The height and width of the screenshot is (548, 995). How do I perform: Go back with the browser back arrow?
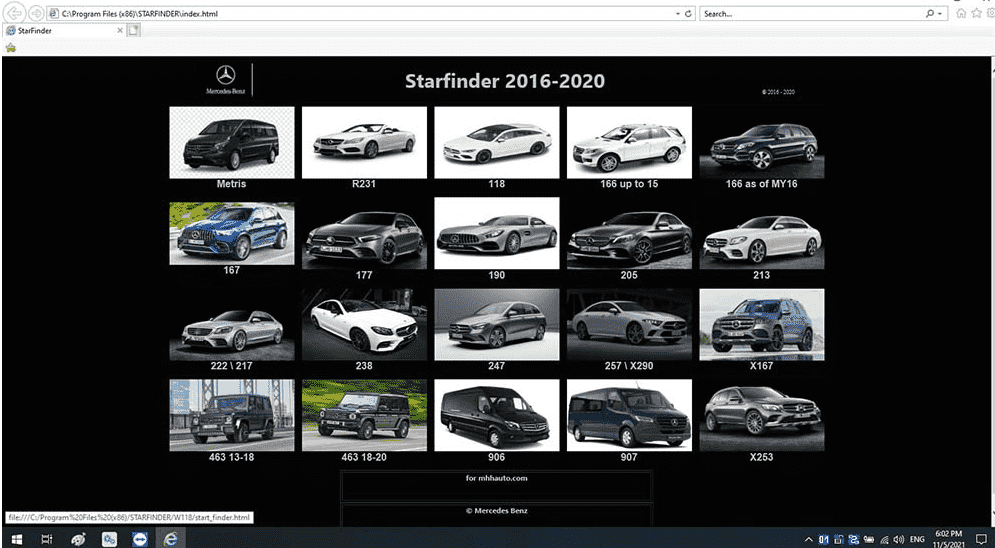point(16,13)
